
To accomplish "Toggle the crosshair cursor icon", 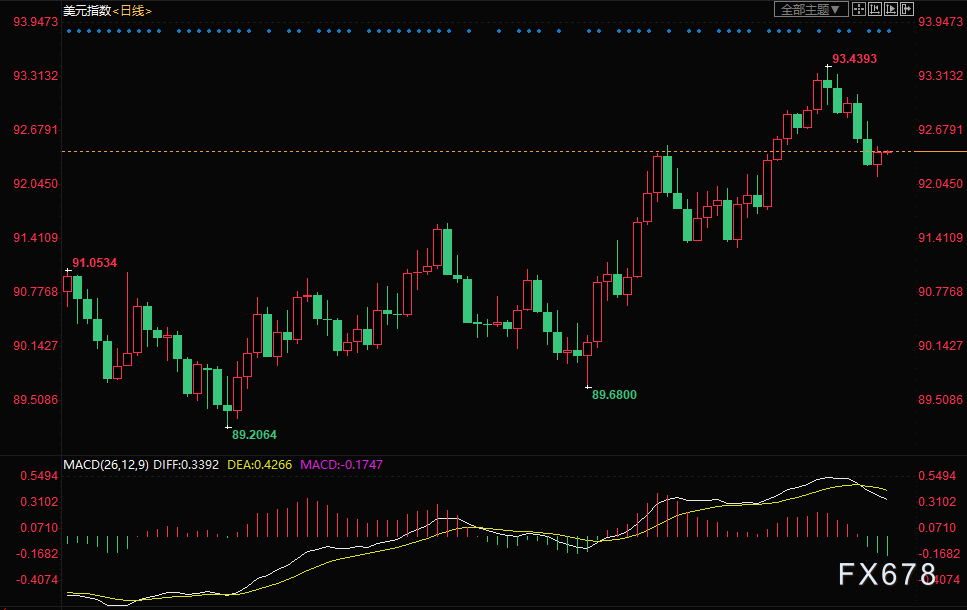I will (x=858, y=9).
